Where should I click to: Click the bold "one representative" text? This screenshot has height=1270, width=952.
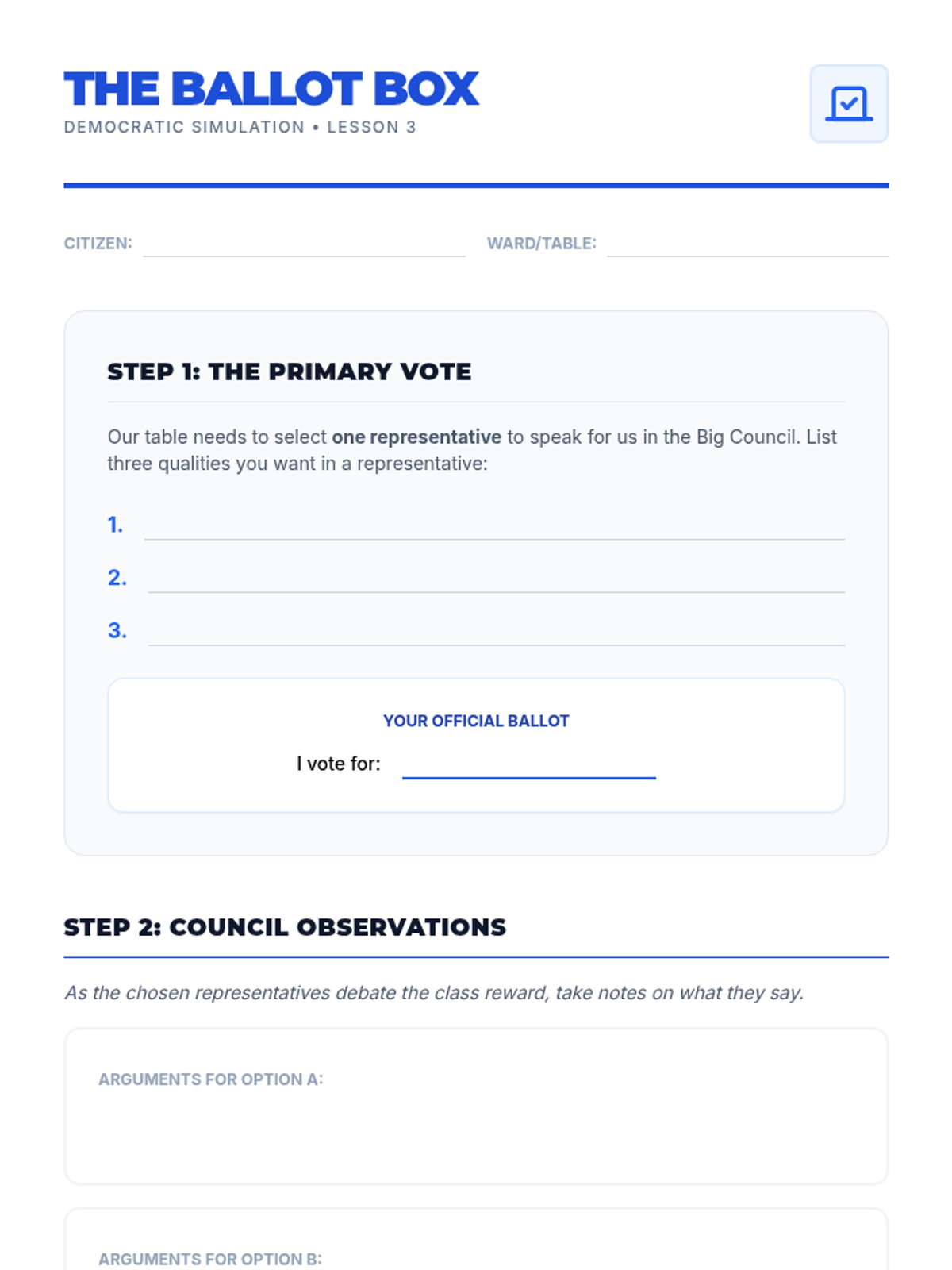pyautogui.click(x=416, y=437)
